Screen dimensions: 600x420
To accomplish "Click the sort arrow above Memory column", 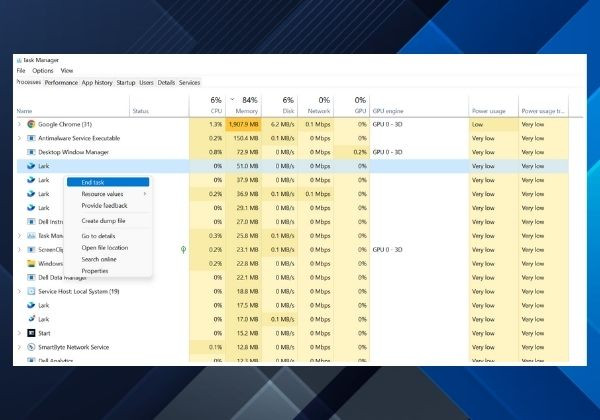I will click(232, 99).
